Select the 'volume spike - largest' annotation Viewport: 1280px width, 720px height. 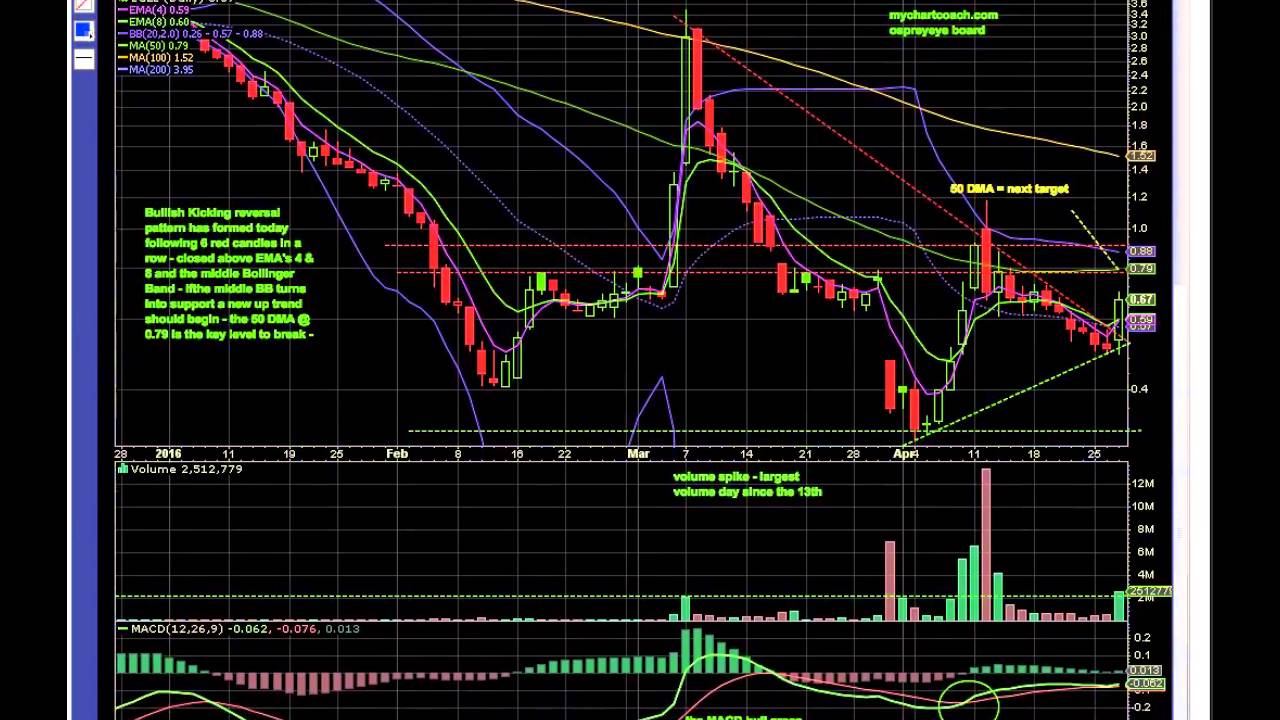(x=736, y=477)
